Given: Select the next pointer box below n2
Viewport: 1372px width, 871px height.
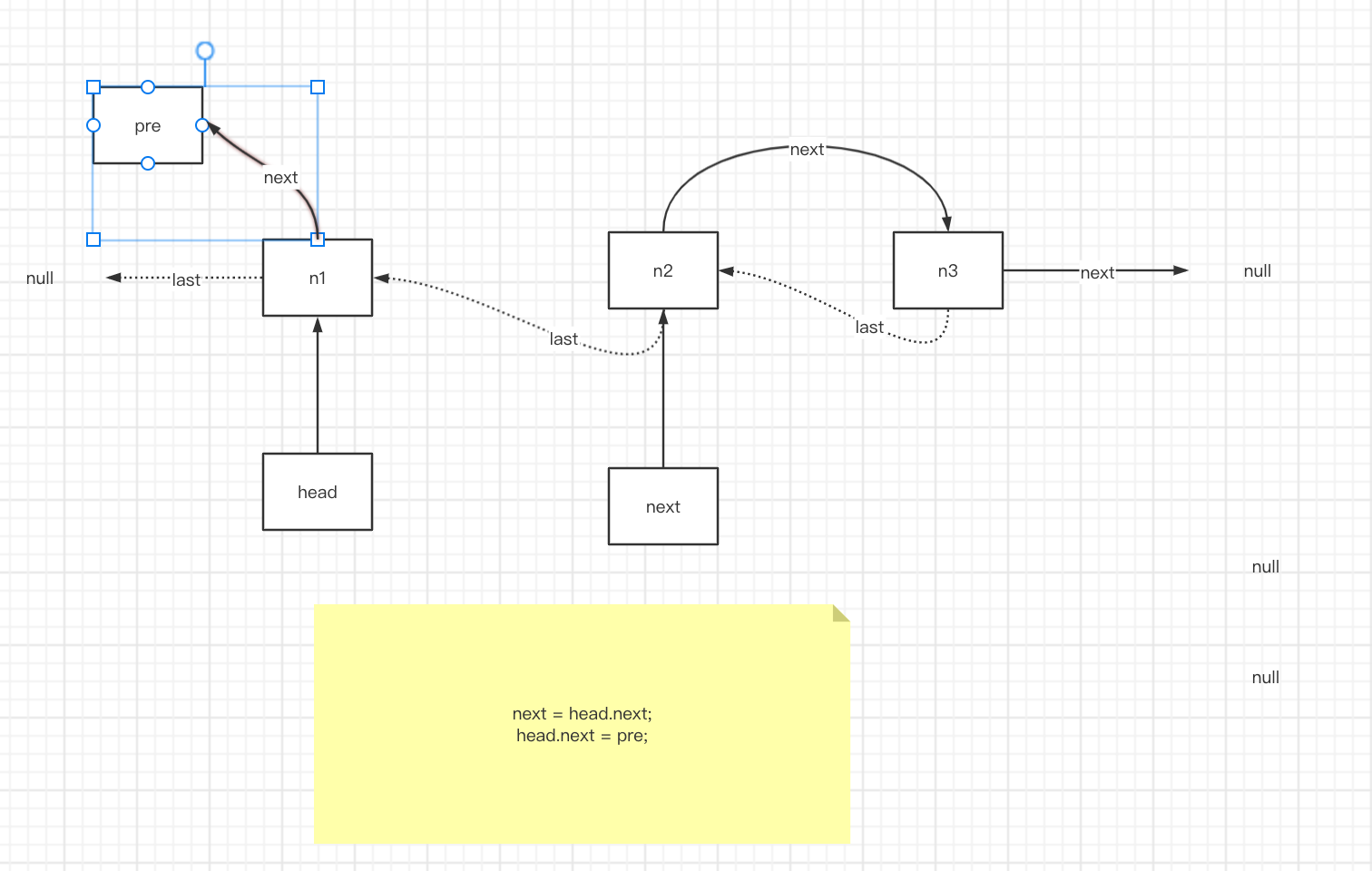Looking at the screenshot, I should point(663,506).
